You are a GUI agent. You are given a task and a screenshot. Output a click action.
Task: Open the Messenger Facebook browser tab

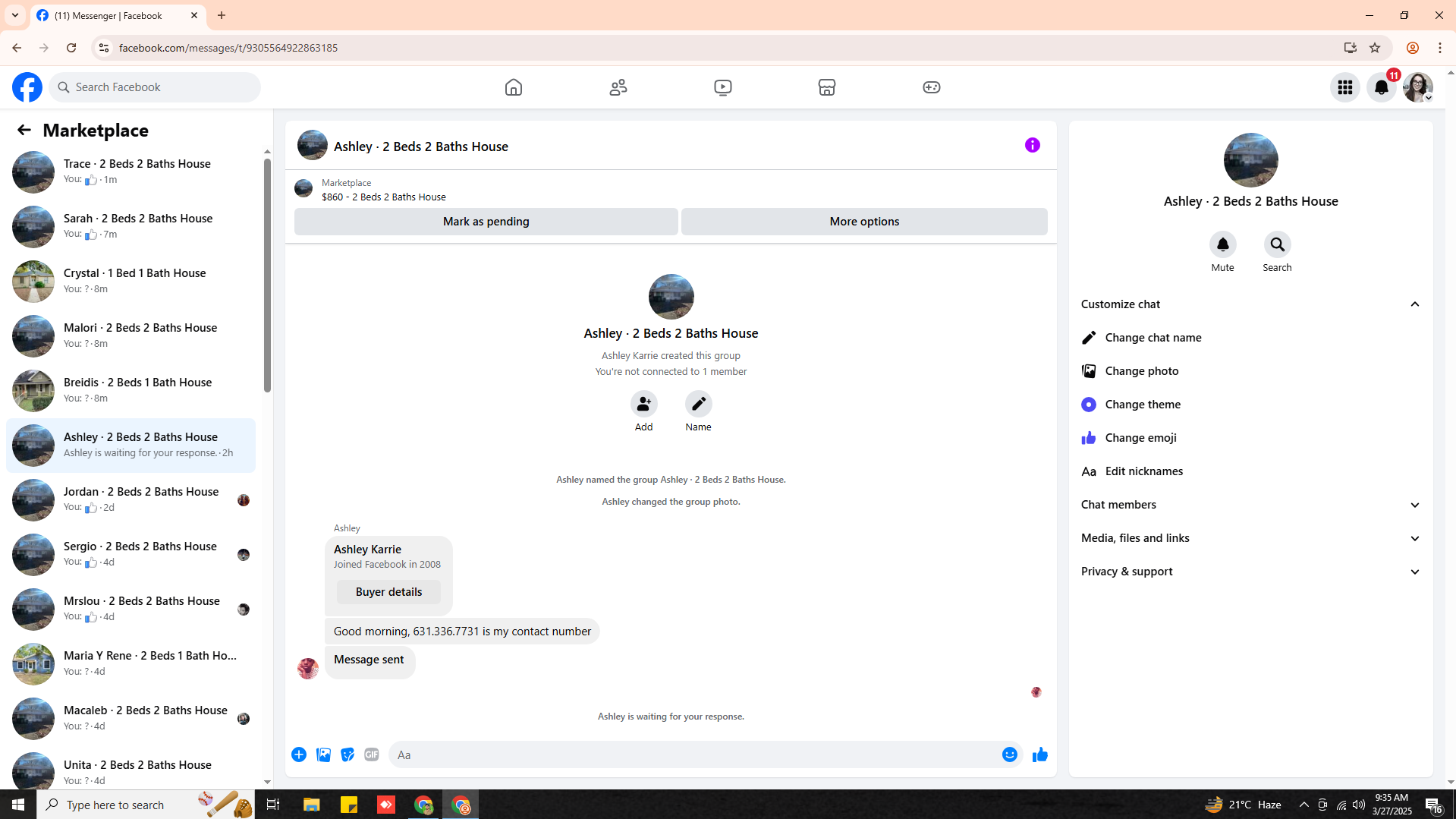(118, 15)
